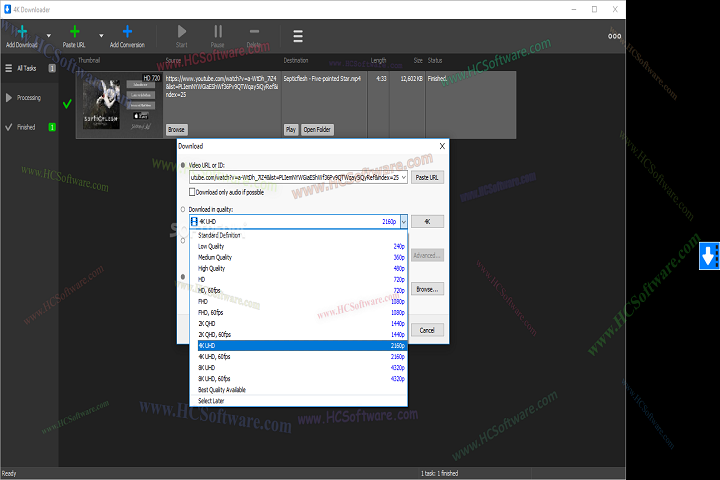Click the Delete minus toolbar icon
Viewport: 720px width, 480px height.
pos(254,31)
